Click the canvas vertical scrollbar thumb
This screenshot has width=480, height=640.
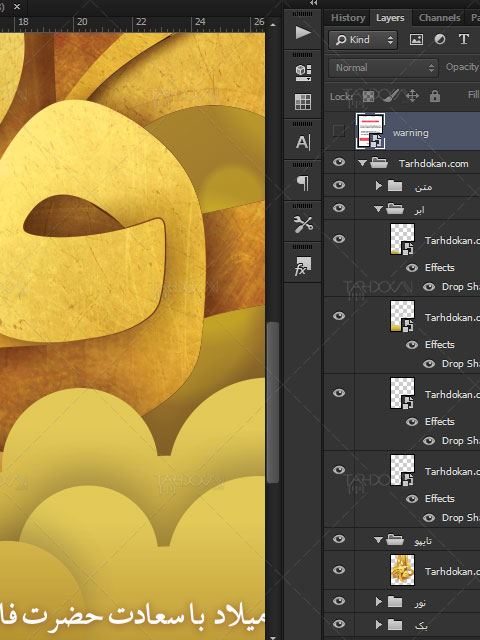[273, 402]
